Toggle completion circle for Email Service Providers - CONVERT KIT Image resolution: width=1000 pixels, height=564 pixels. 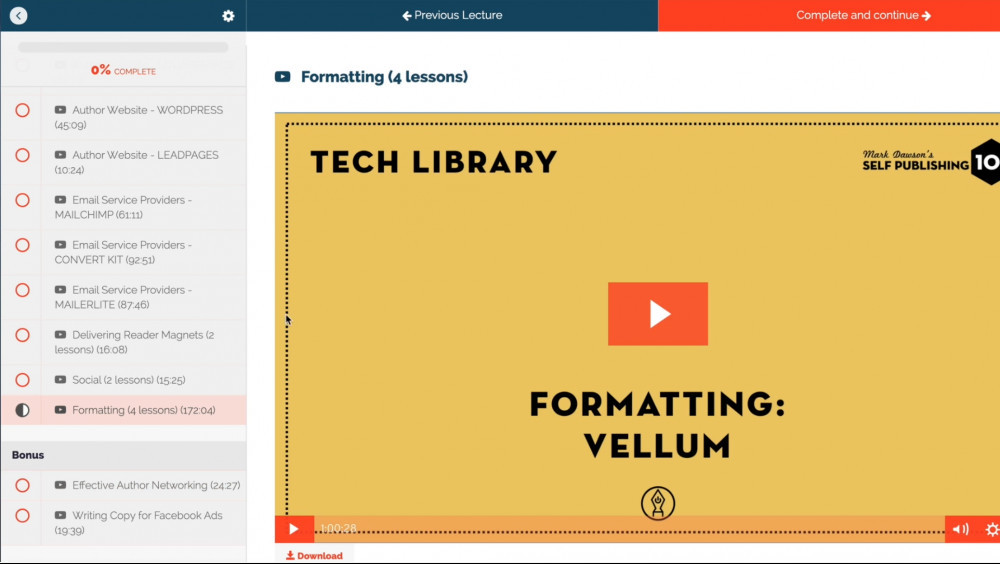(22, 245)
